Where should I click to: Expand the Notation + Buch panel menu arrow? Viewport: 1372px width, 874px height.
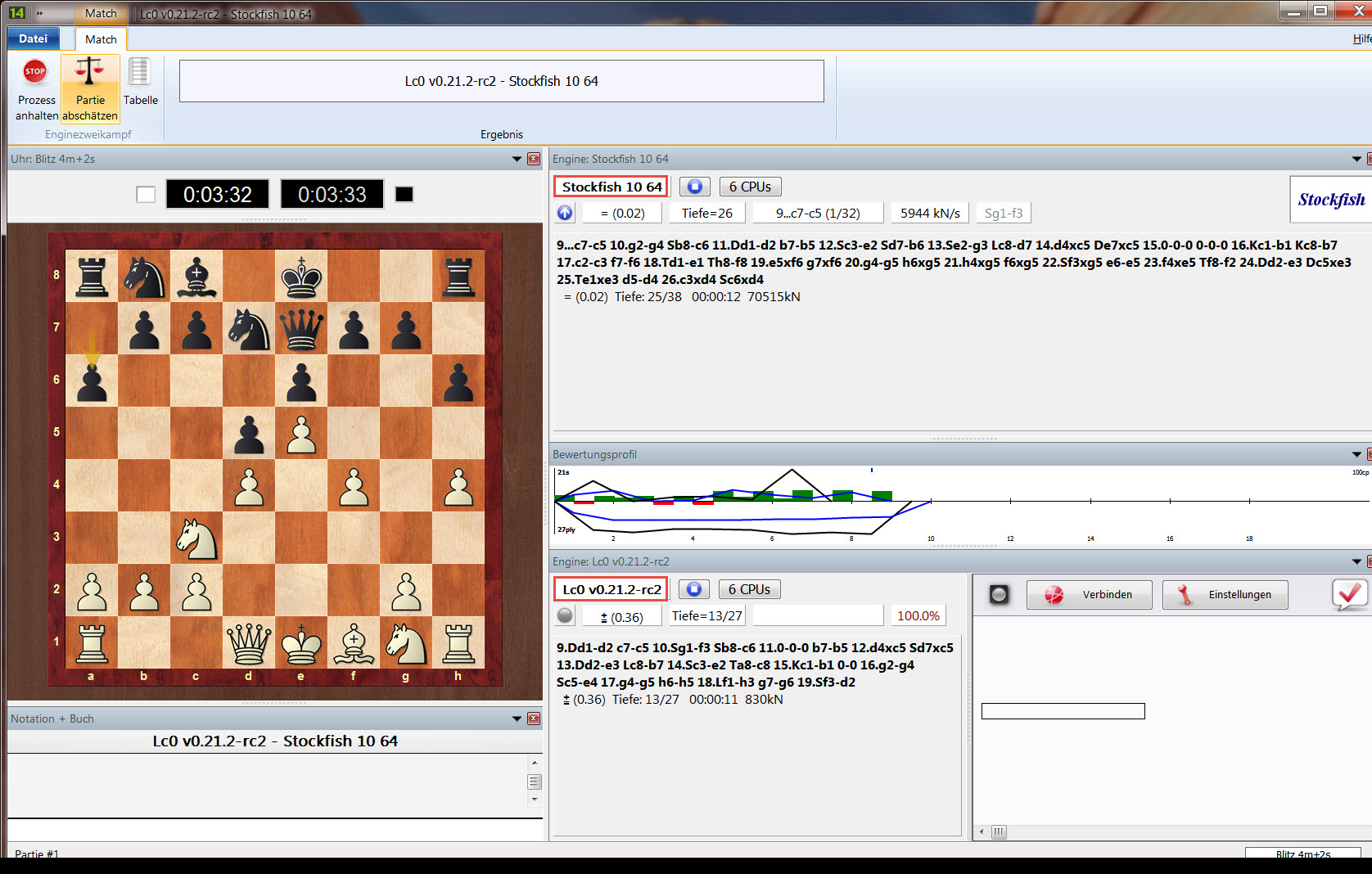pos(517,719)
